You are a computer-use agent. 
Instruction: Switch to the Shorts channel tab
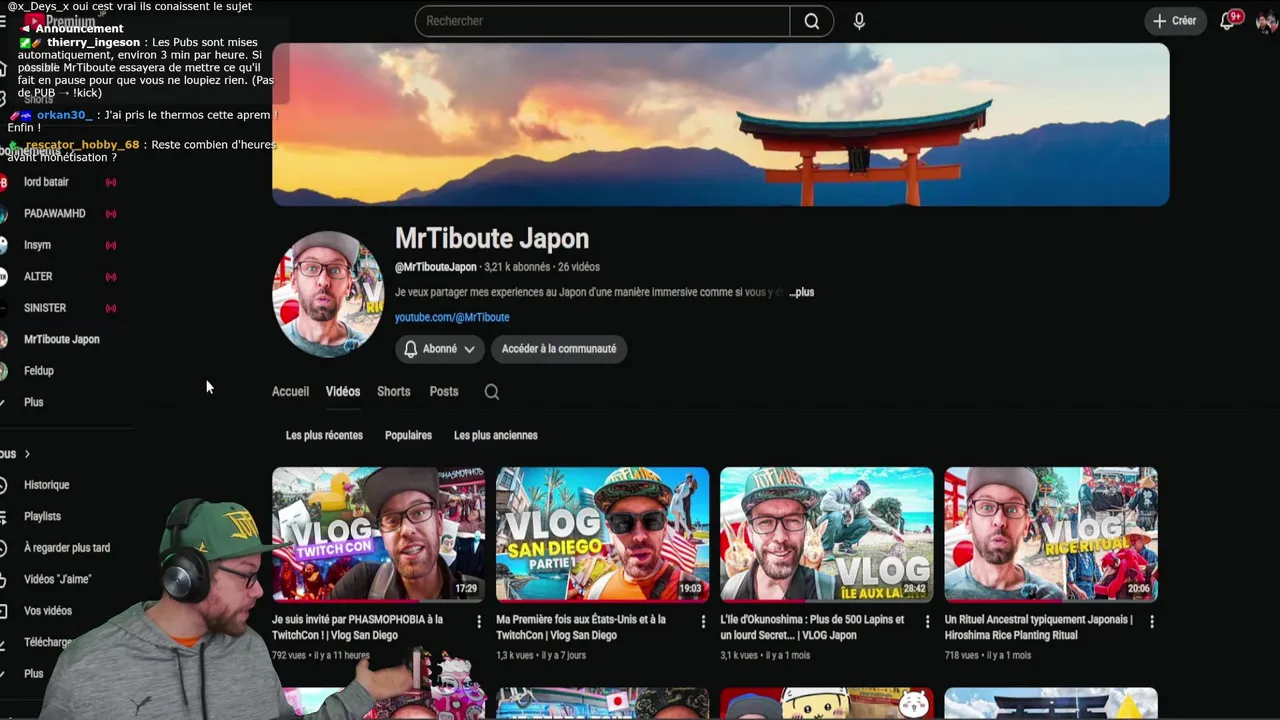click(x=394, y=392)
